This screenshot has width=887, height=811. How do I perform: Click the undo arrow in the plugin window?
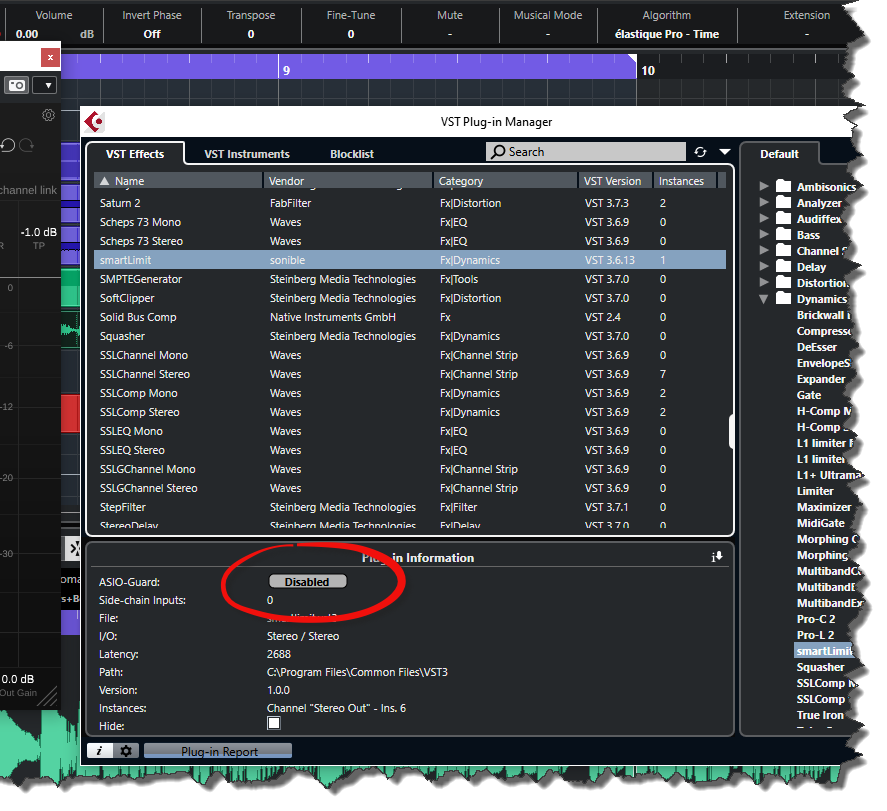click(8, 145)
